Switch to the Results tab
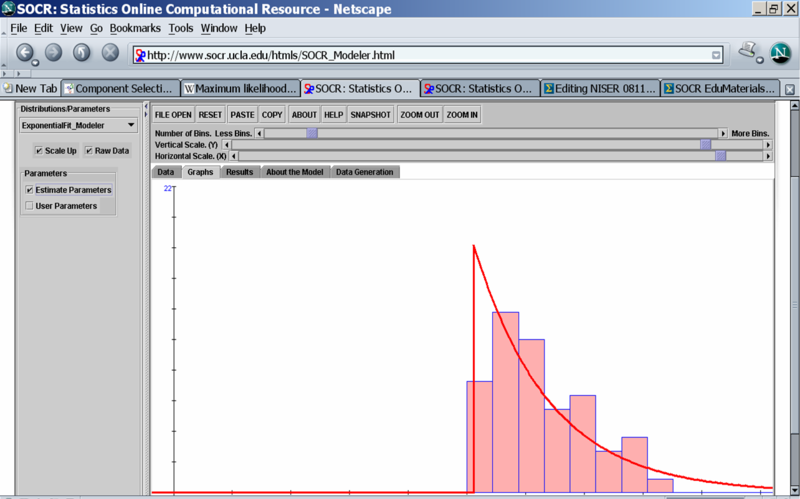 pyautogui.click(x=240, y=172)
